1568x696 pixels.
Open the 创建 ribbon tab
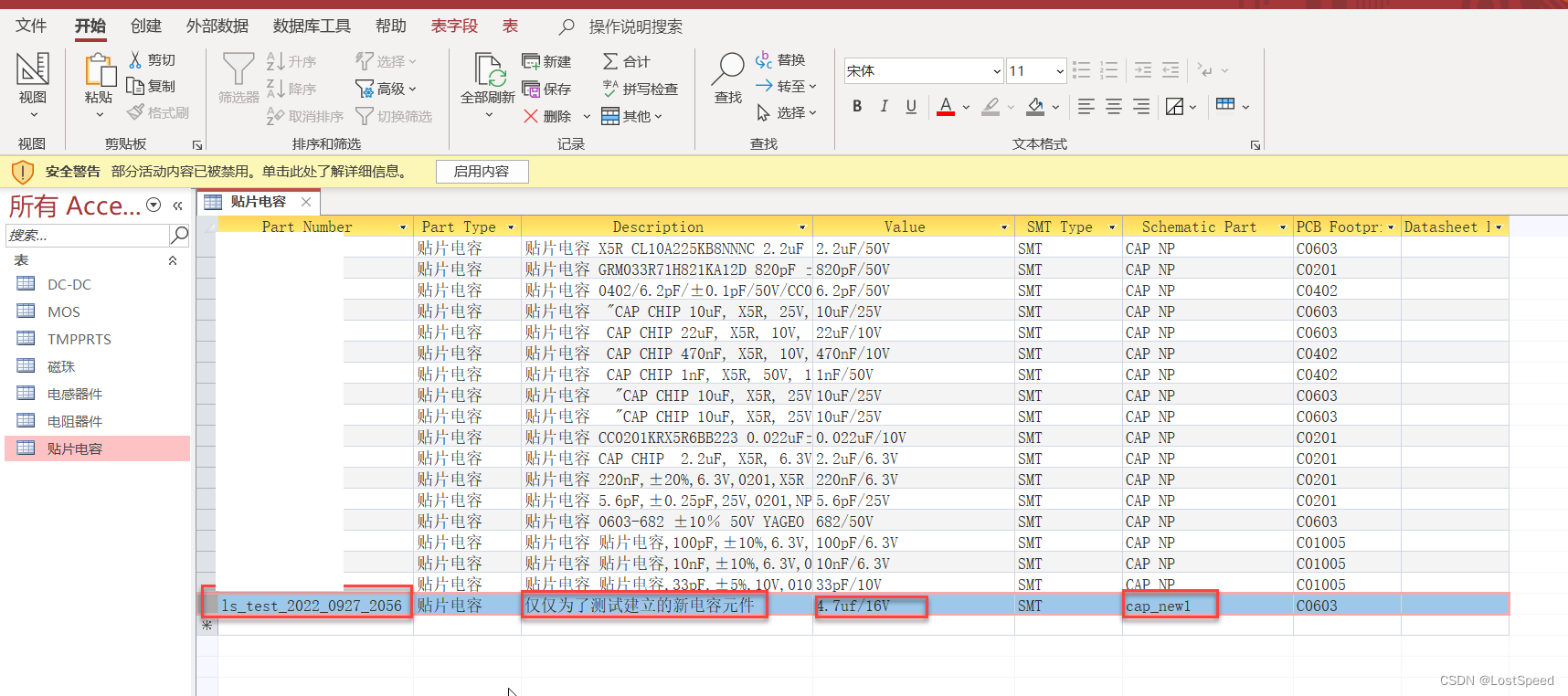[x=146, y=26]
